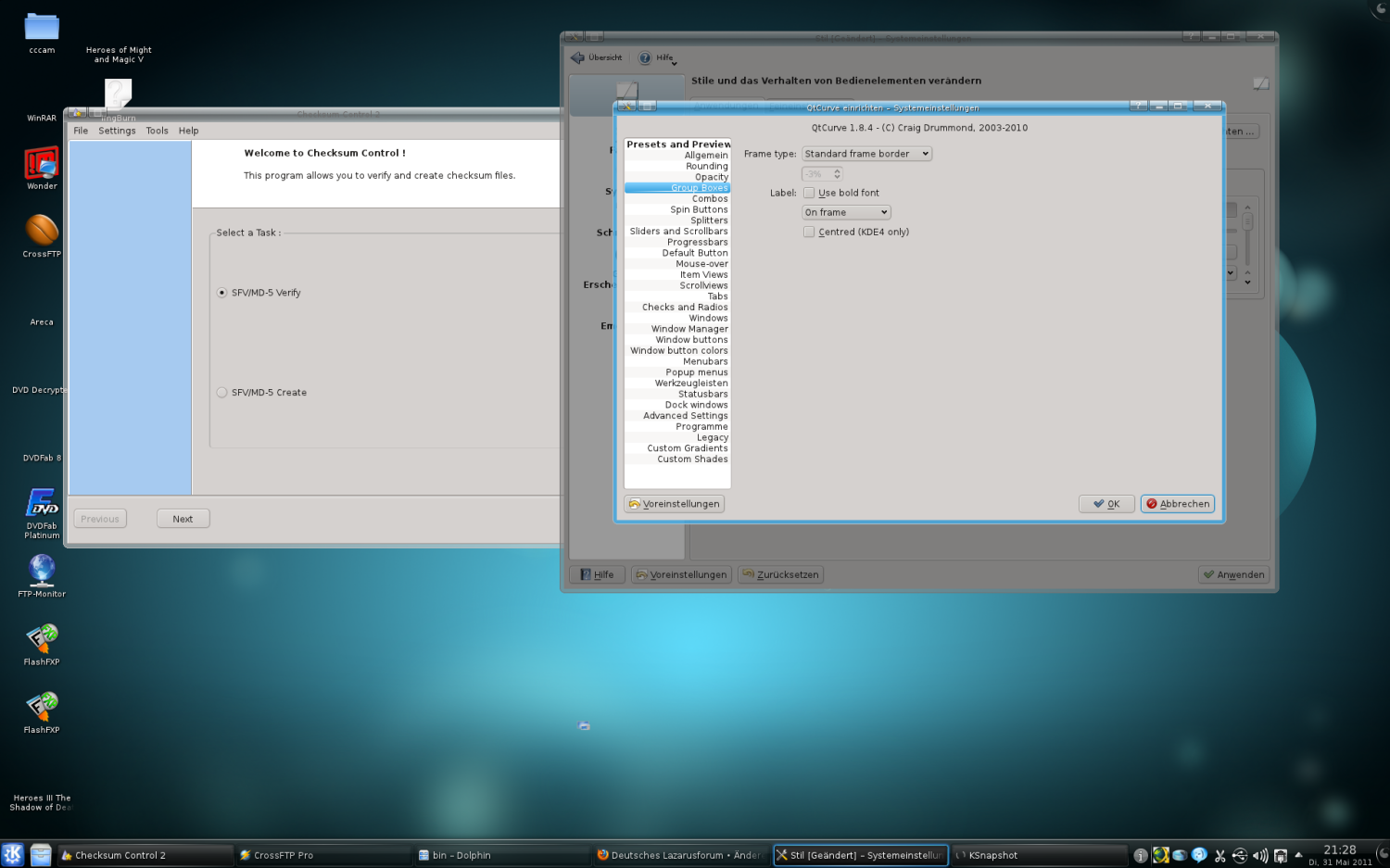Screen dimensions: 1390x868
Task: Open the CrossFTP desktop icon
Action: click(42, 231)
